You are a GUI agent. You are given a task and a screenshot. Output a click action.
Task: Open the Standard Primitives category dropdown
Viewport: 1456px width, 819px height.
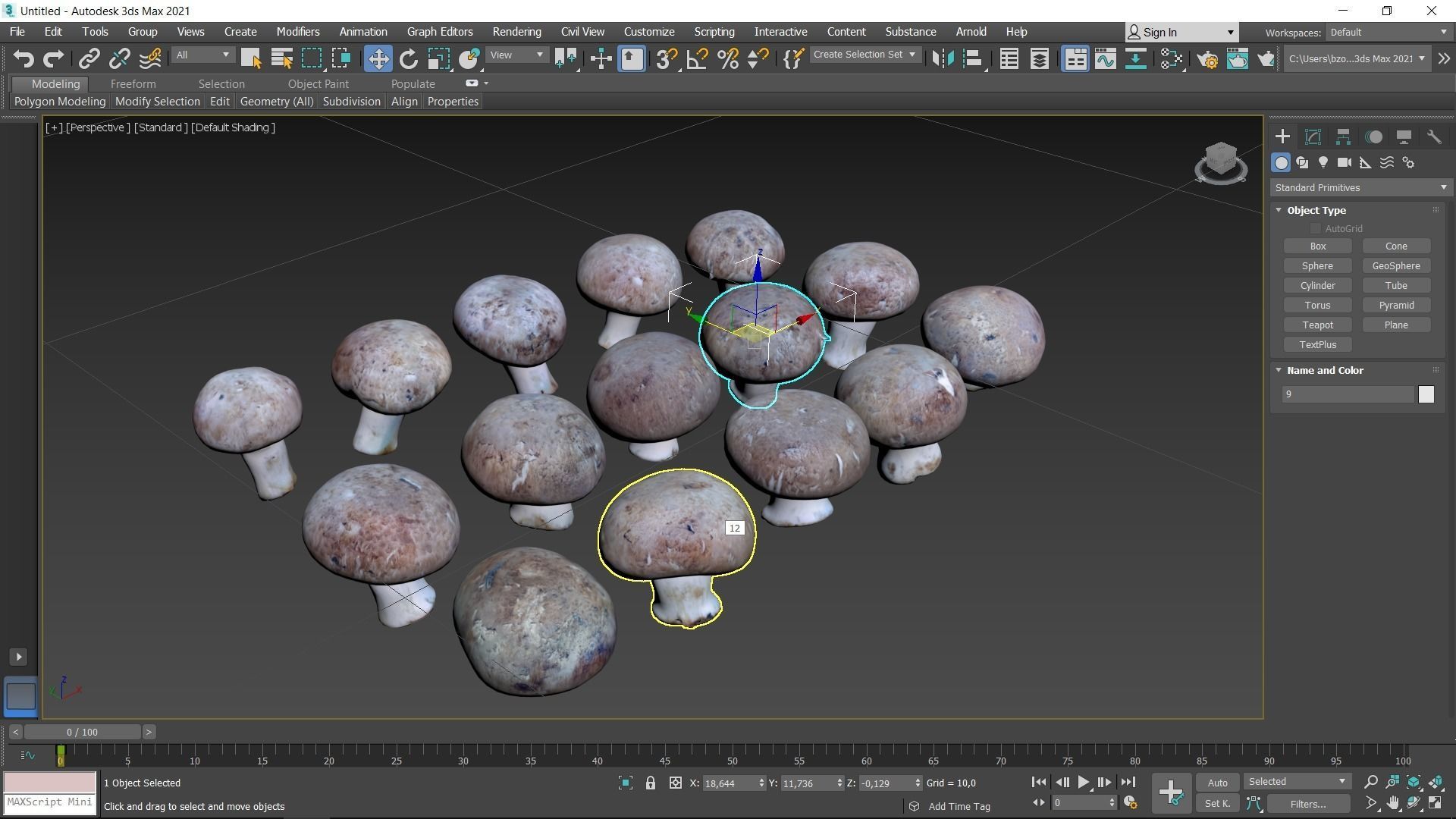click(x=1360, y=187)
